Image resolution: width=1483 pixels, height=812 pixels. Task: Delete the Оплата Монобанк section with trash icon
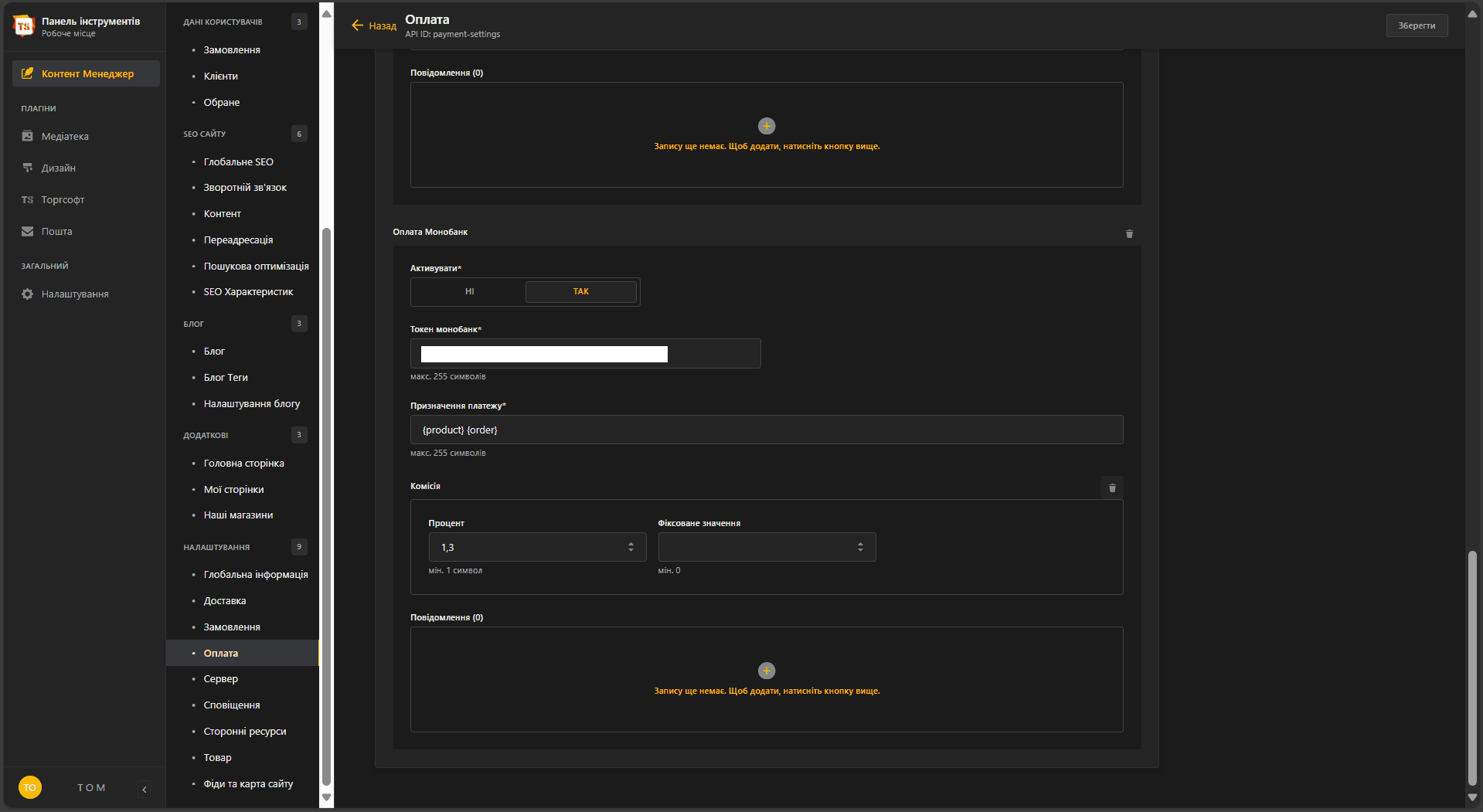(1129, 233)
